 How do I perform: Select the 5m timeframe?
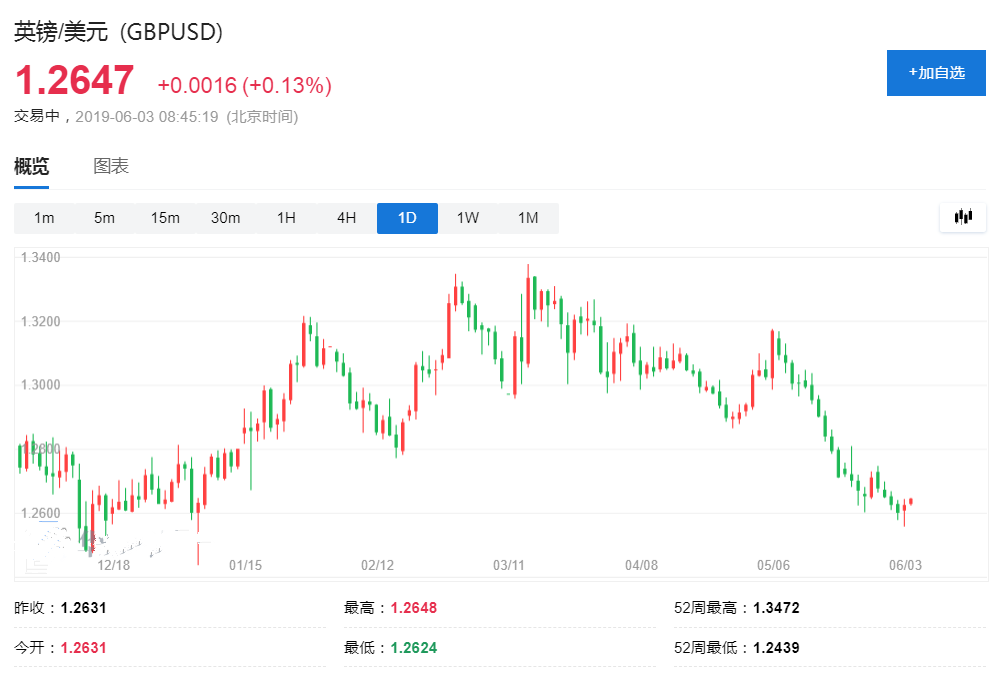point(104,218)
